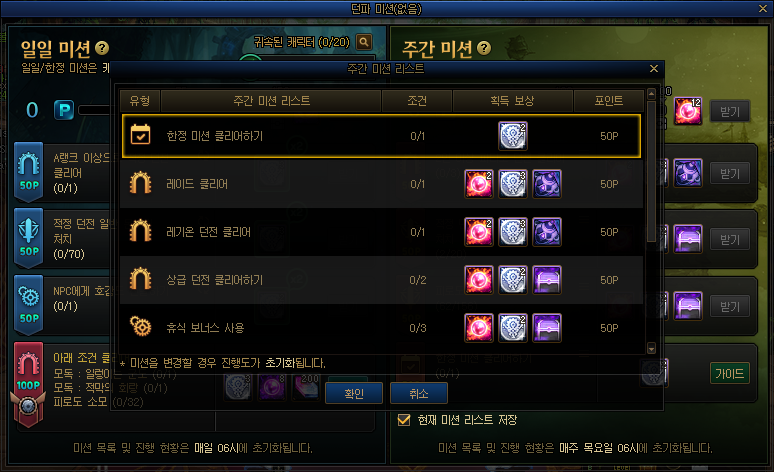Image resolution: width=774 pixels, height=472 pixels.
Task: Click the daily mission help question mark icon
Action: tap(102, 48)
